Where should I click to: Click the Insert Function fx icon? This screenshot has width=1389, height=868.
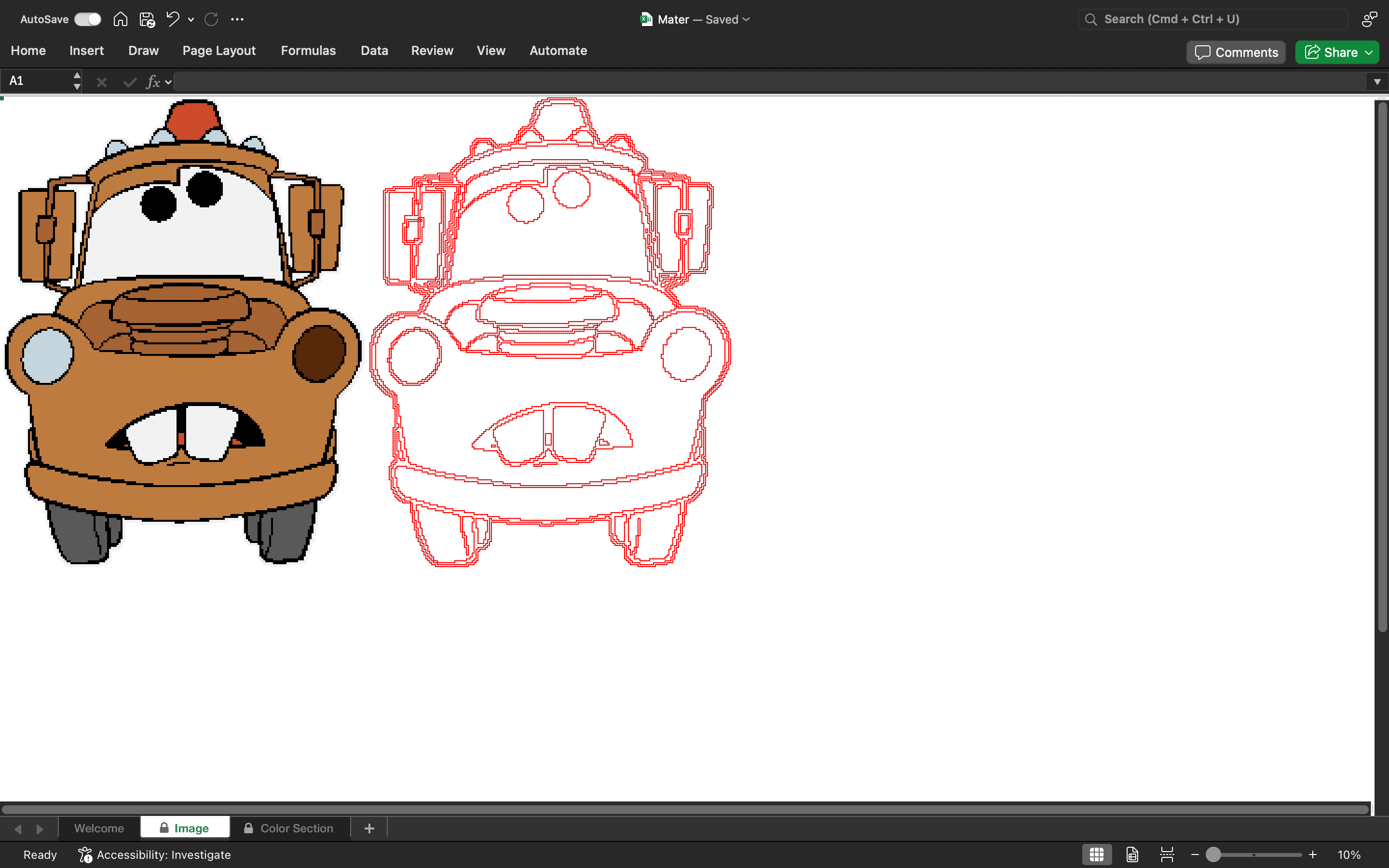click(x=153, y=82)
